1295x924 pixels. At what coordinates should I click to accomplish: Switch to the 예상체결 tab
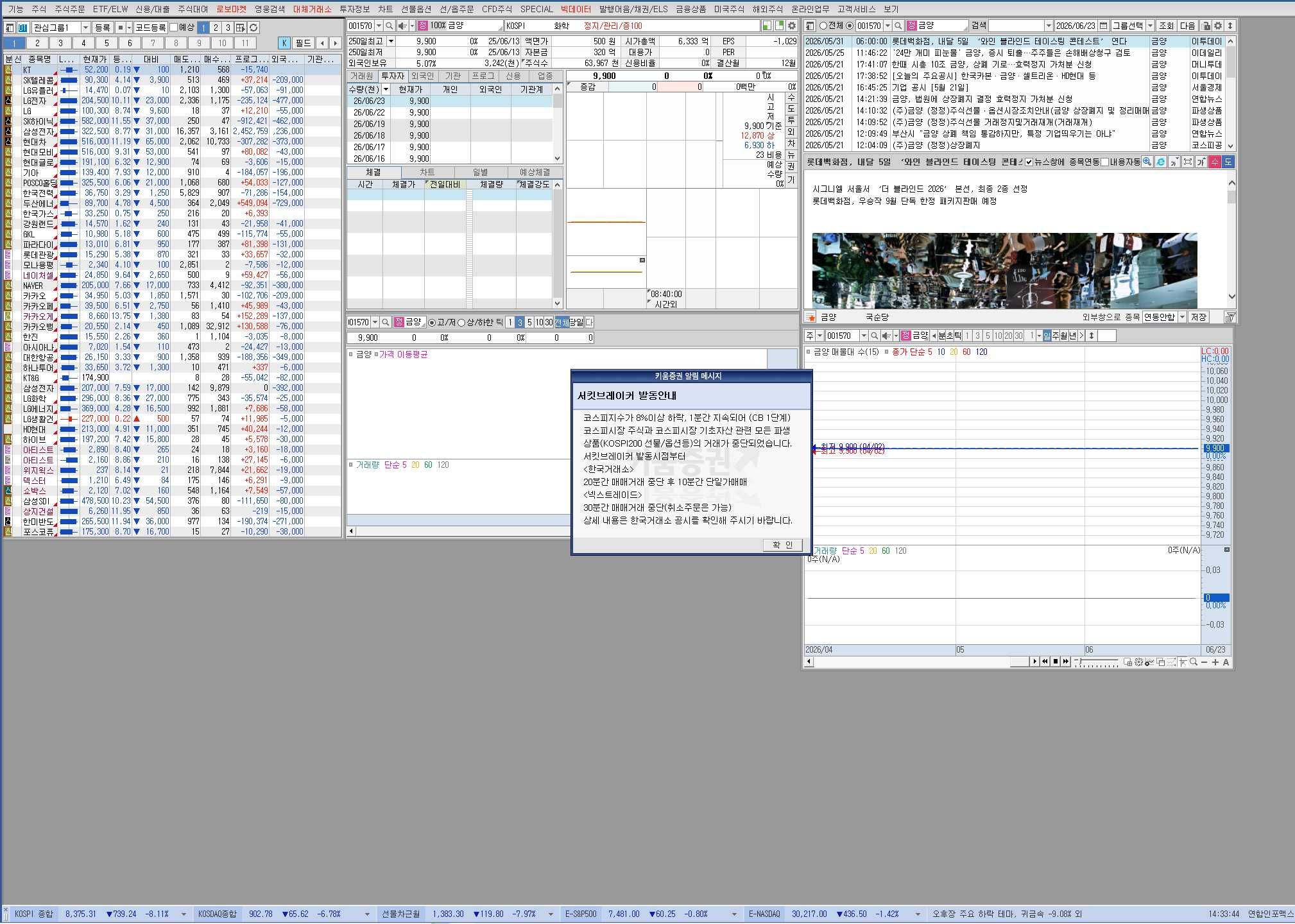535,172
